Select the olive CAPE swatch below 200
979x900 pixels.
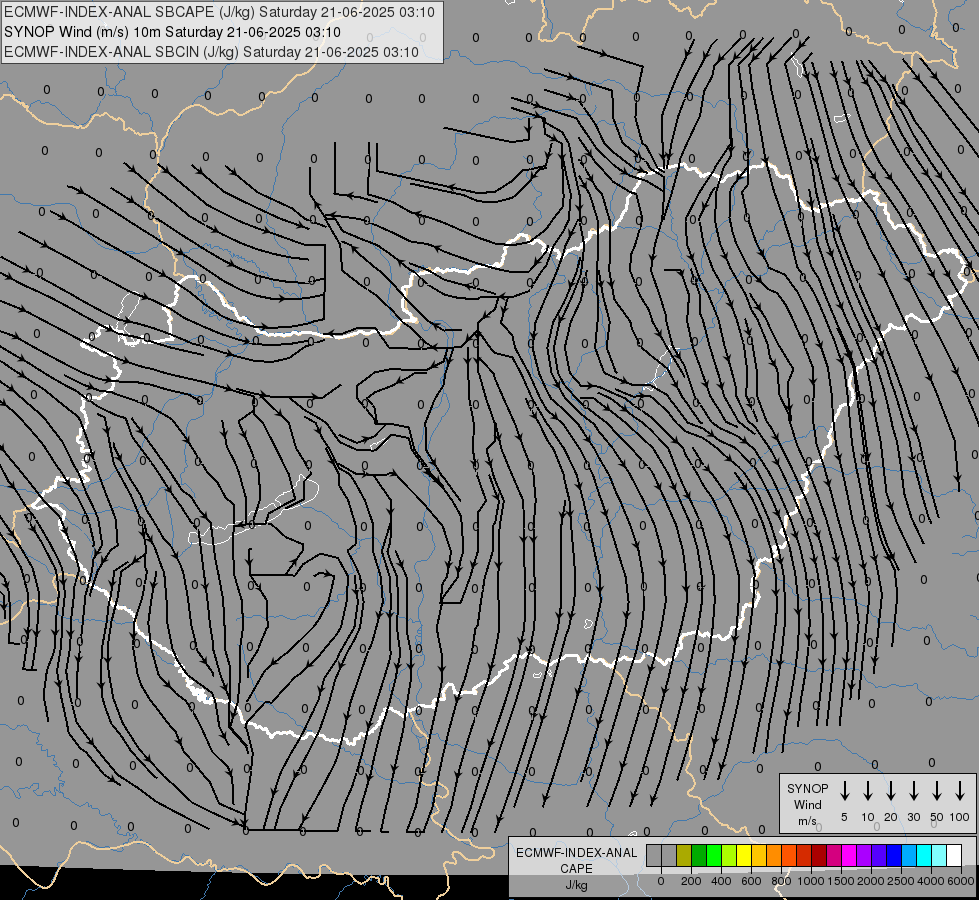click(x=684, y=856)
